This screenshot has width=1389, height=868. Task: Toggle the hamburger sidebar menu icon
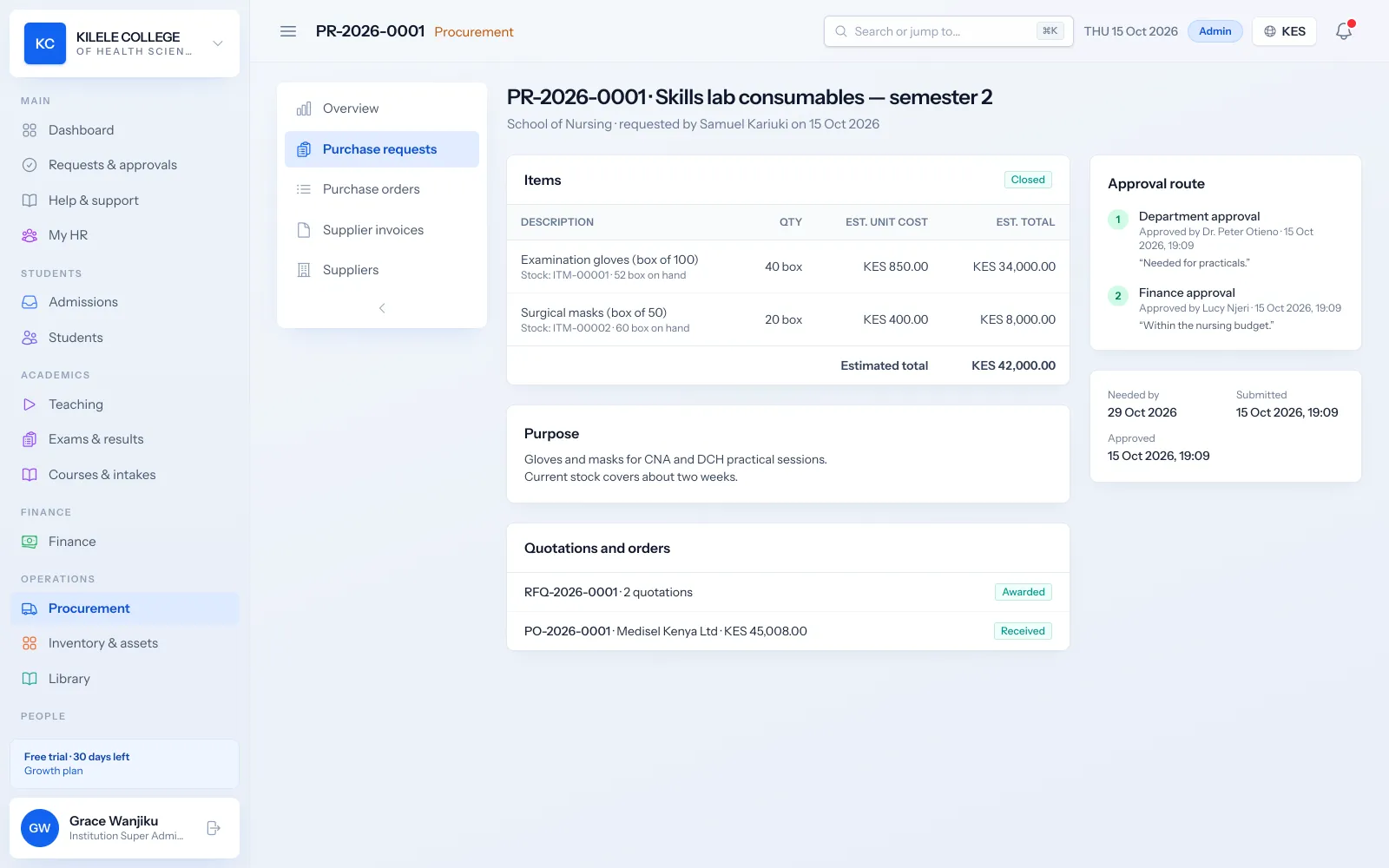tap(288, 31)
